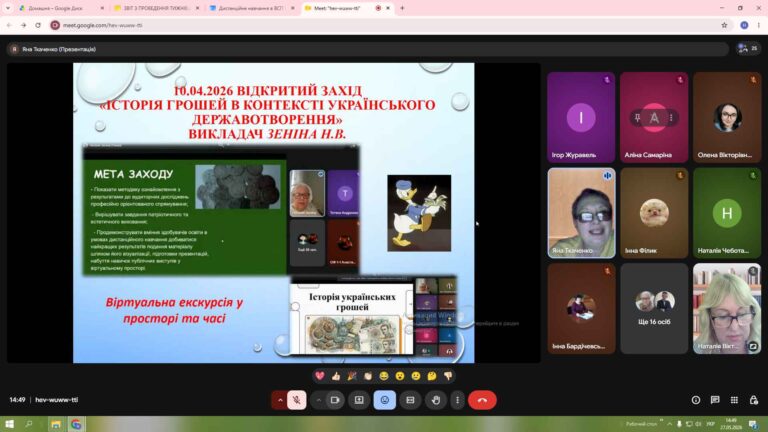
Task: Send heart reaction
Action: pyautogui.click(x=320, y=376)
